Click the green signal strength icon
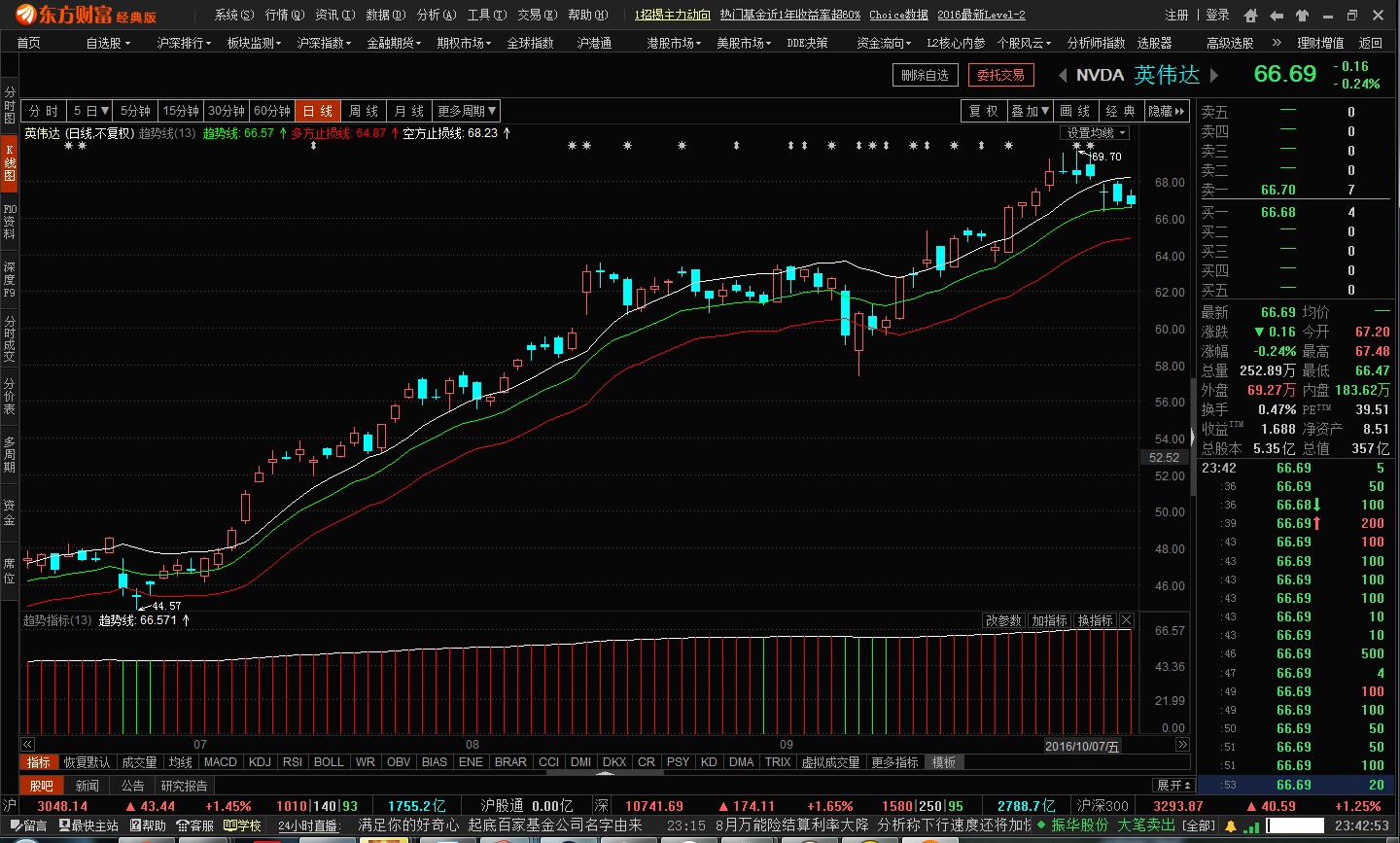Image resolution: width=1400 pixels, height=843 pixels. tap(1252, 826)
